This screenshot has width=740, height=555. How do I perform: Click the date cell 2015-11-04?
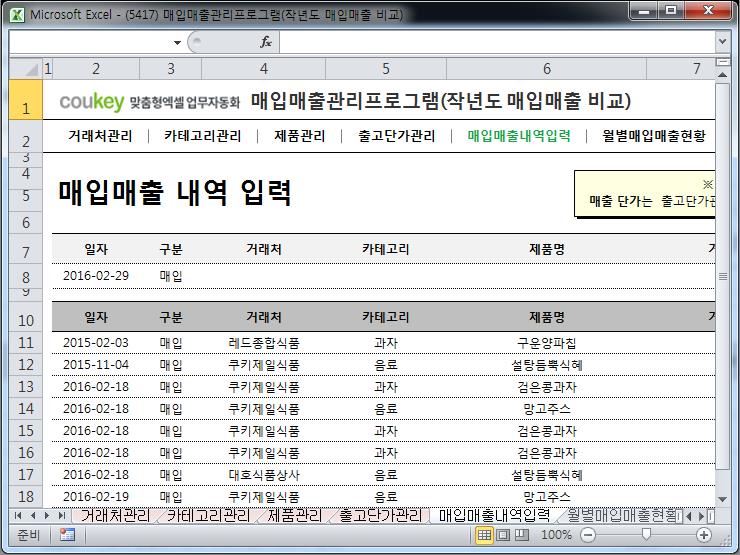coord(96,365)
